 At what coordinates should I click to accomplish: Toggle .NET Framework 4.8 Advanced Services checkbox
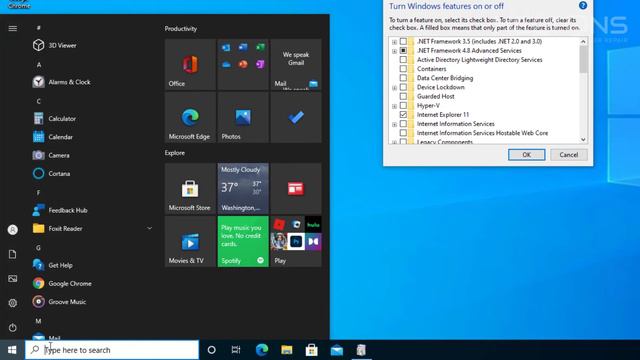point(403,51)
